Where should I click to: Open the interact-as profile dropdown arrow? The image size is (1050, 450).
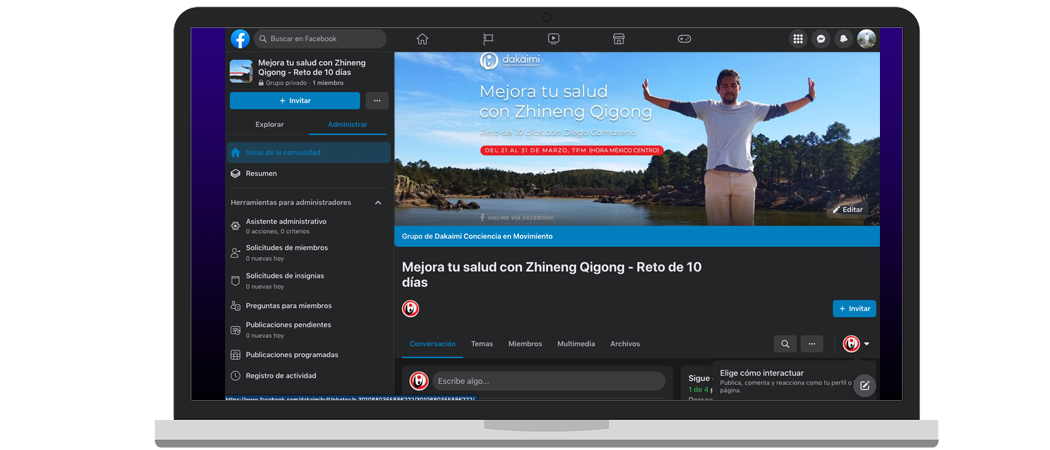coord(867,344)
